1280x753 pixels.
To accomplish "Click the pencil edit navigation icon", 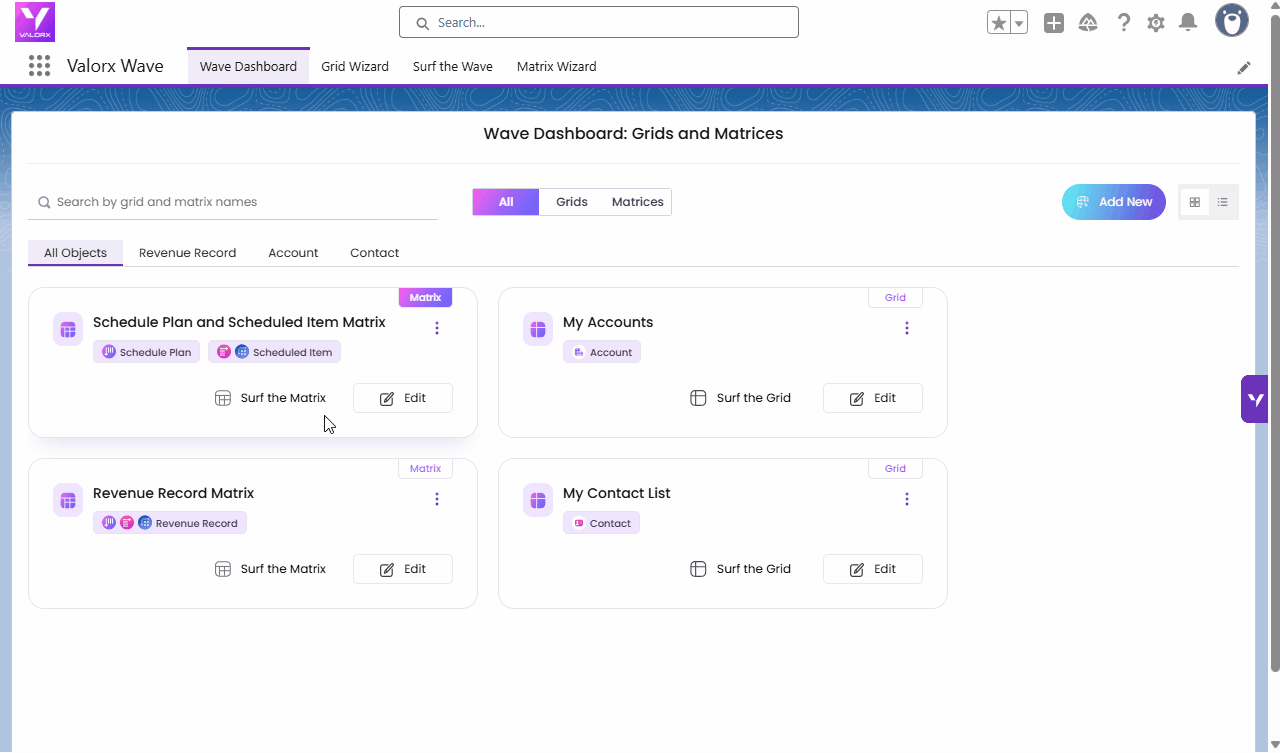I will [x=1244, y=67].
